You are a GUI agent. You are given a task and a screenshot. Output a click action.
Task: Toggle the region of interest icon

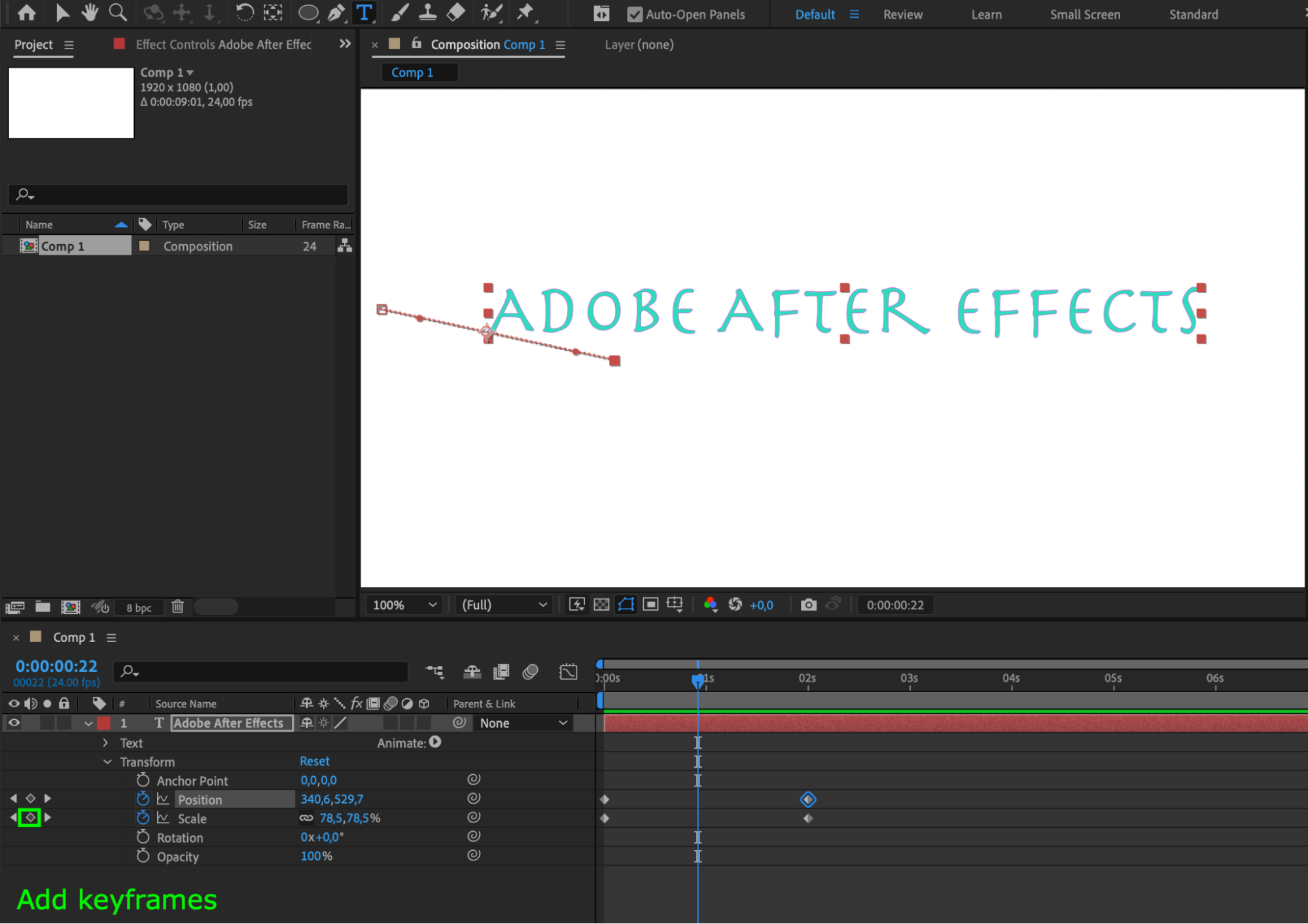tap(650, 605)
